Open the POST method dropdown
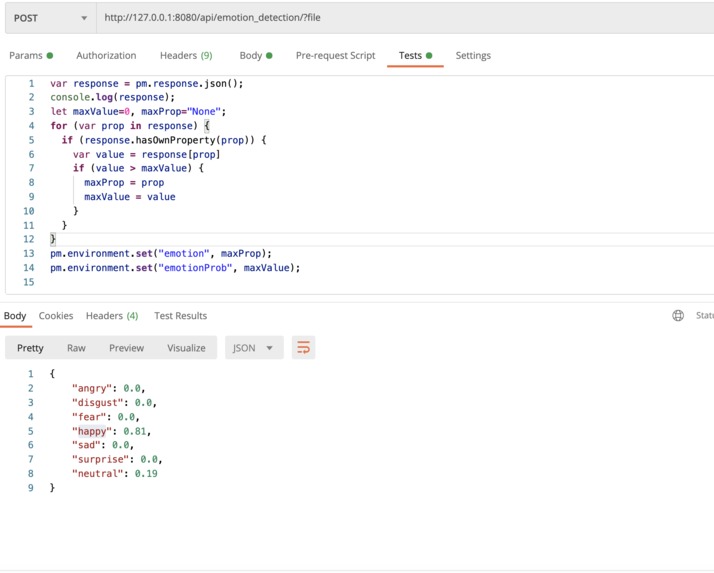Image resolution: width=714 pixels, height=573 pixels. 51,18
